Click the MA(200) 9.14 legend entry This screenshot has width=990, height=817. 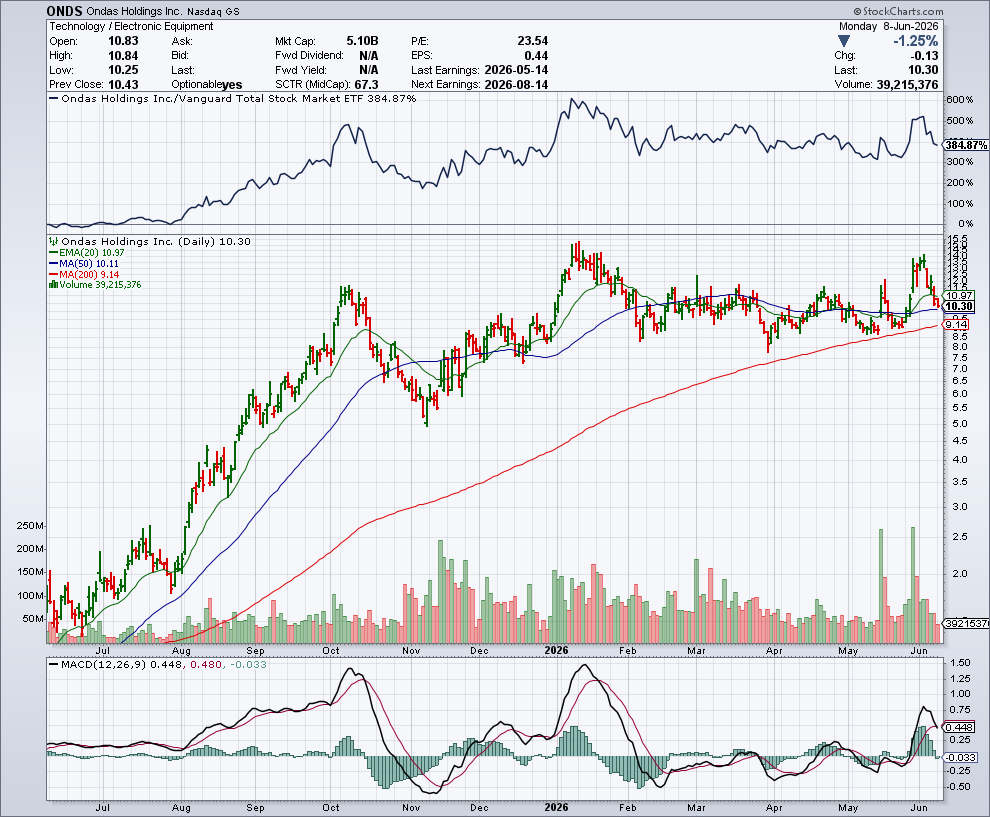[83, 275]
